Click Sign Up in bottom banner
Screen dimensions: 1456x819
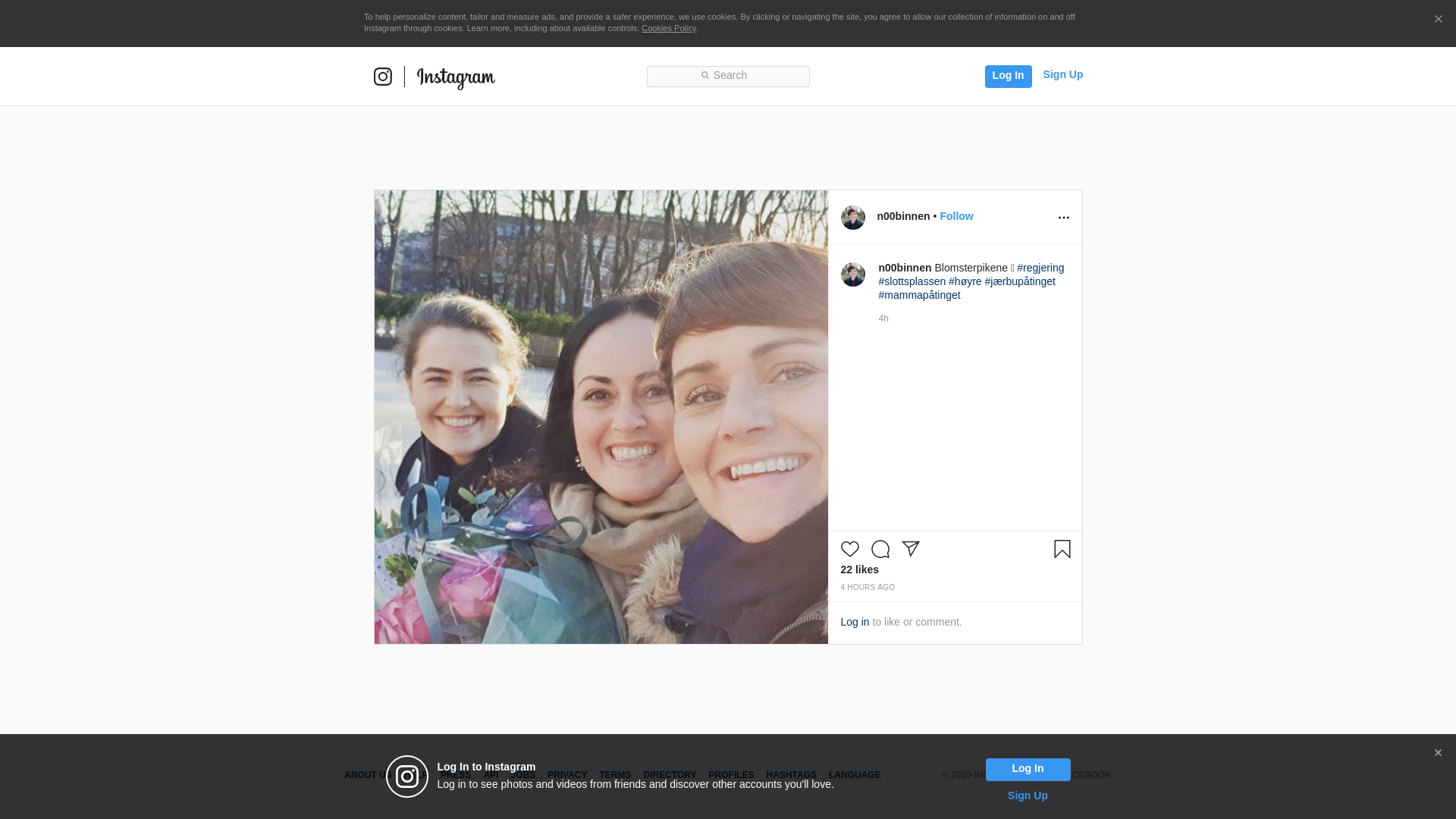pos(1028,795)
